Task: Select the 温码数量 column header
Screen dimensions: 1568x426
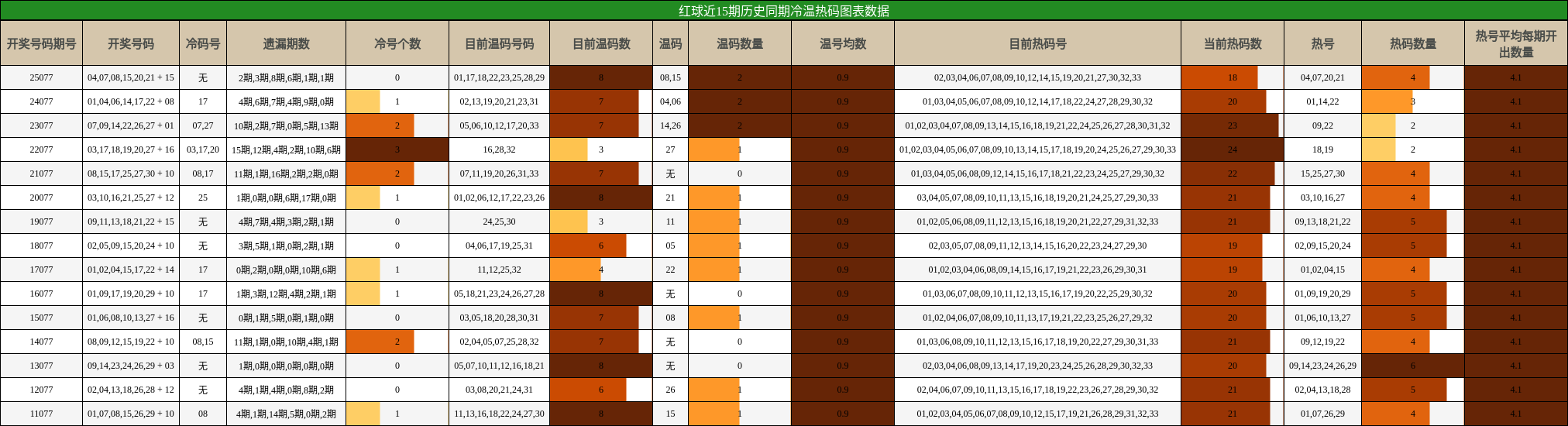Action: tap(740, 44)
